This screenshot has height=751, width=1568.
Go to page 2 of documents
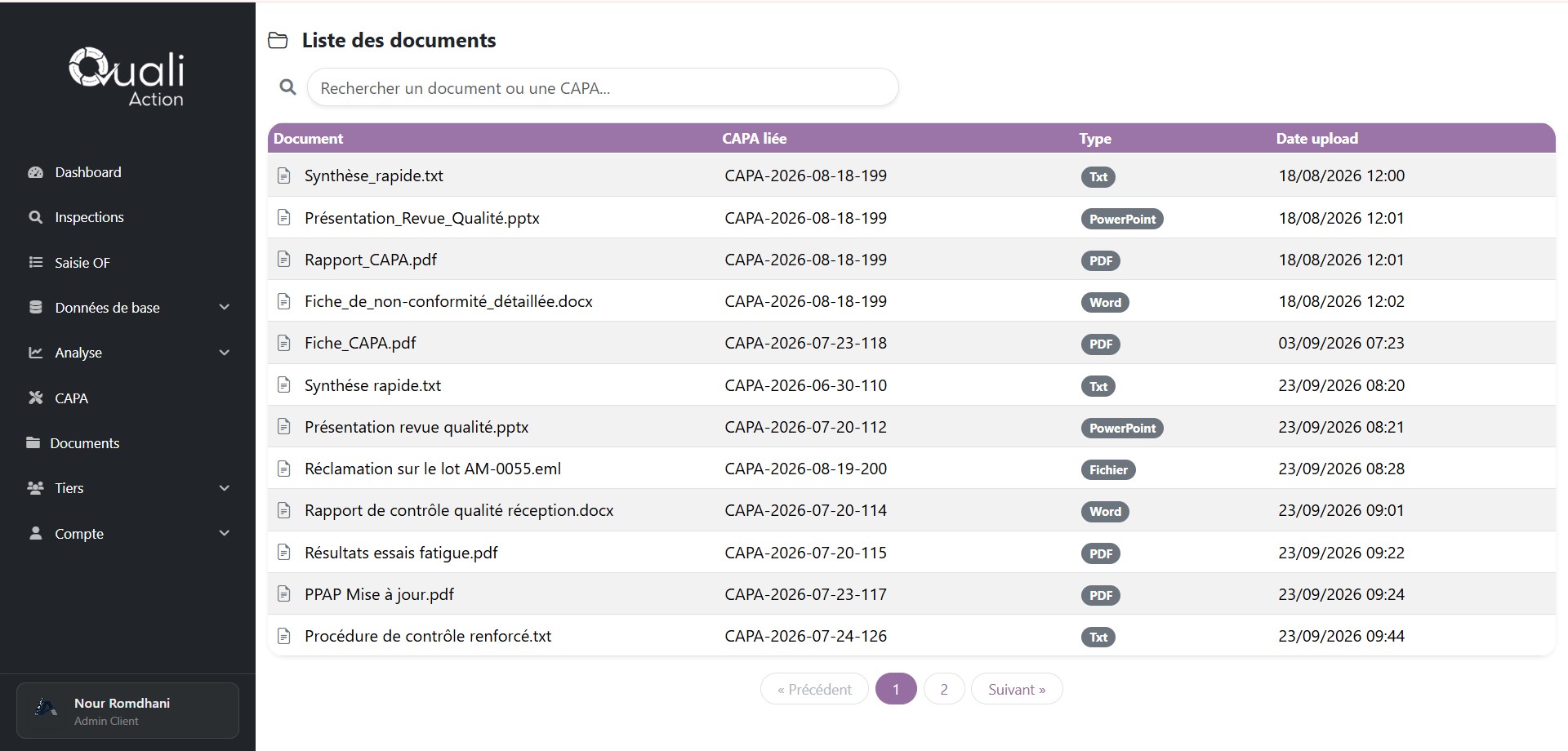[x=944, y=689]
